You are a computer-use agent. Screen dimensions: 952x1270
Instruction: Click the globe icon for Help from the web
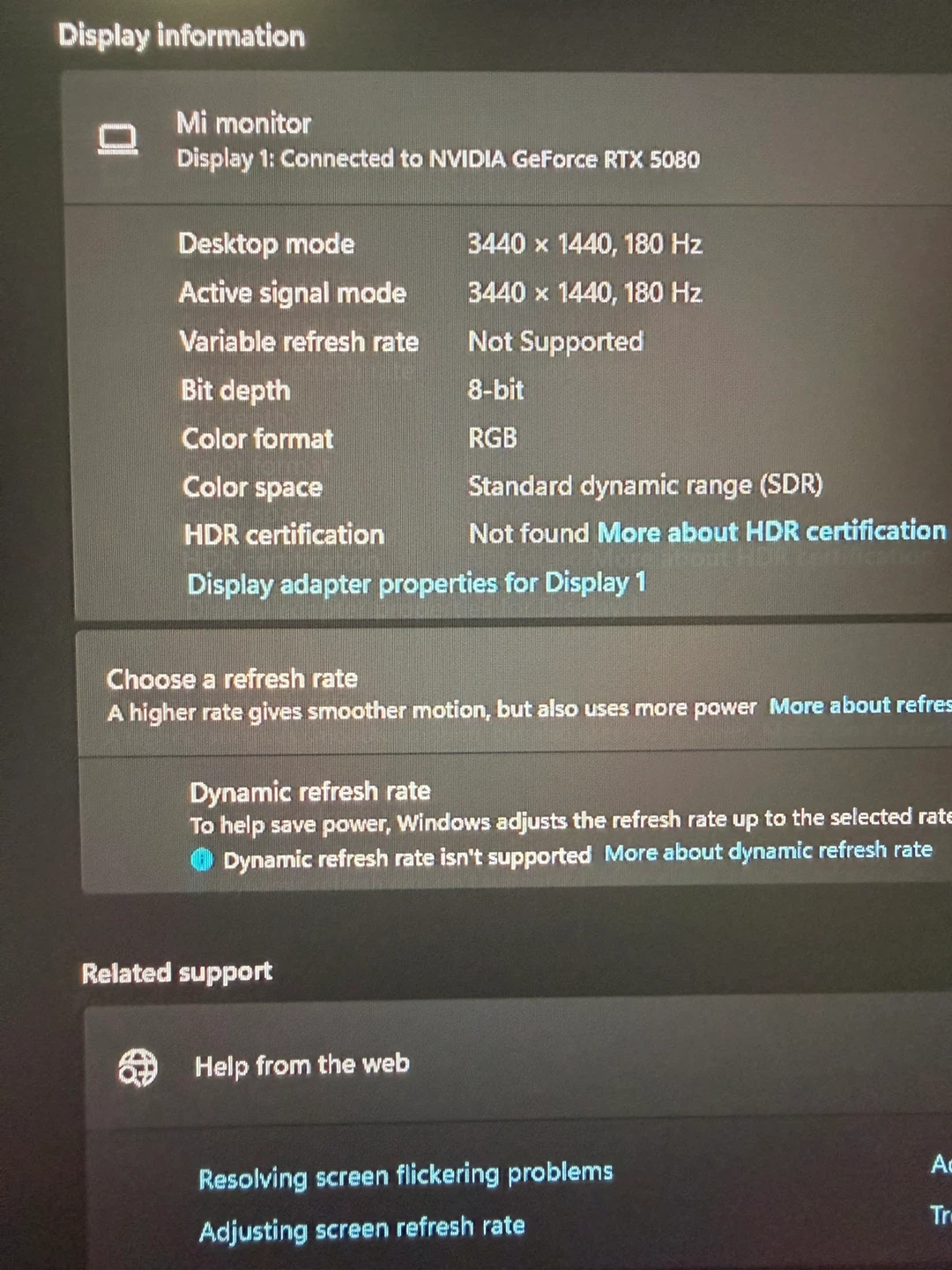tap(138, 1068)
